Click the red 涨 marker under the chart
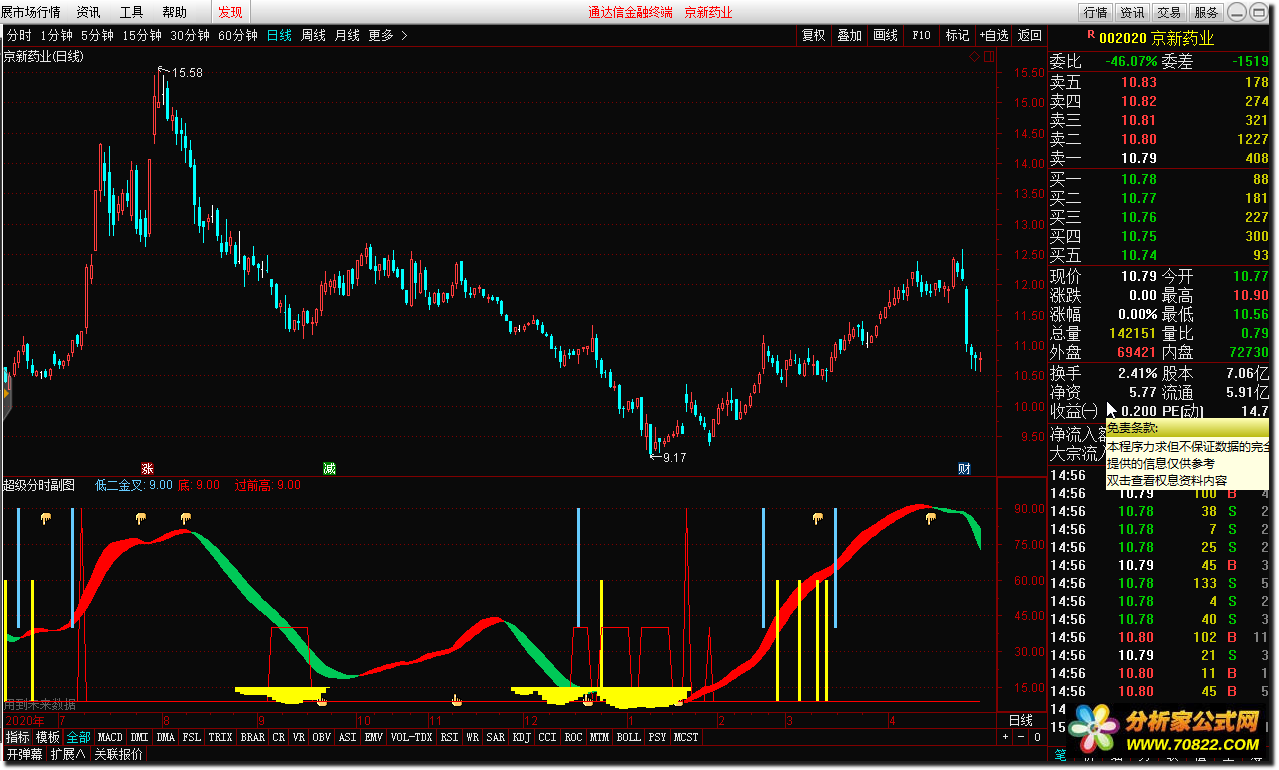The height and width of the screenshot is (770, 1279). [x=147, y=468]
